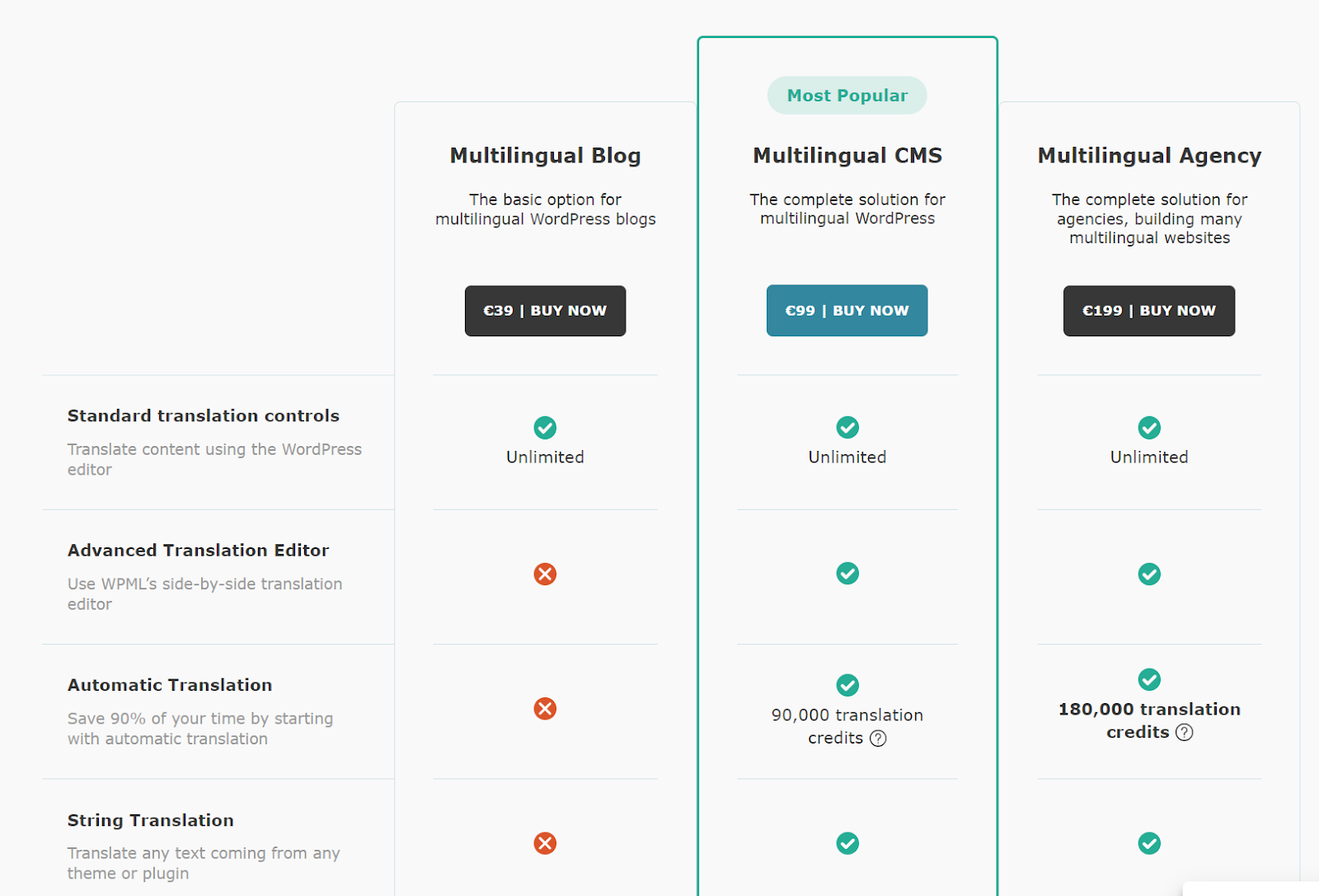This screenshot has height=896, width=1319.
Task: Click the red X for Blog Advanced Translation Editor
Action: pos(545,574)
